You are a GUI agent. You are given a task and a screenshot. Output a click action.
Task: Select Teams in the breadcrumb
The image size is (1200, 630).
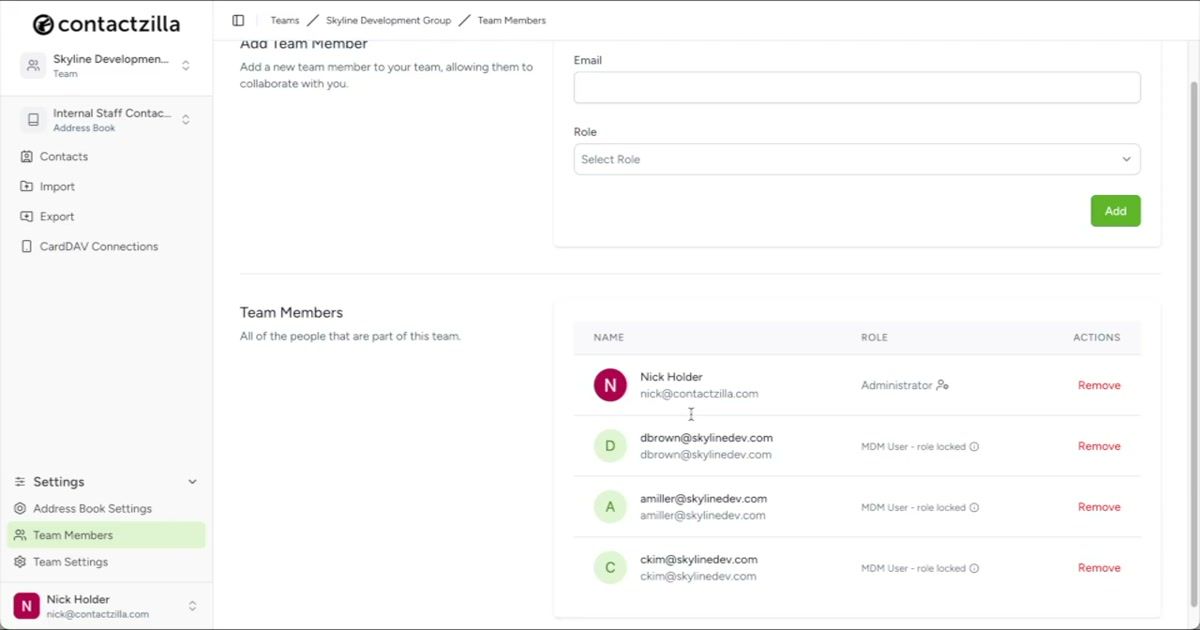[x=285, y=19]
